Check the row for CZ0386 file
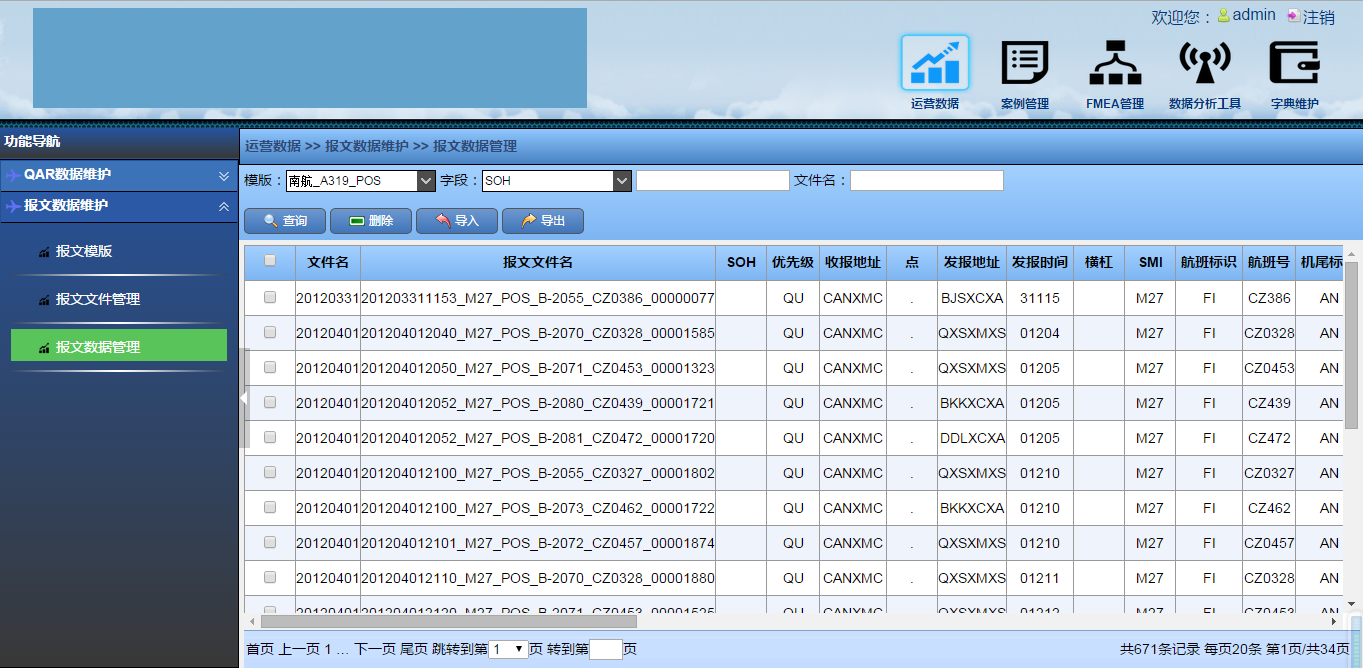This screenshot has width=1363, height=668. point(270,297)
